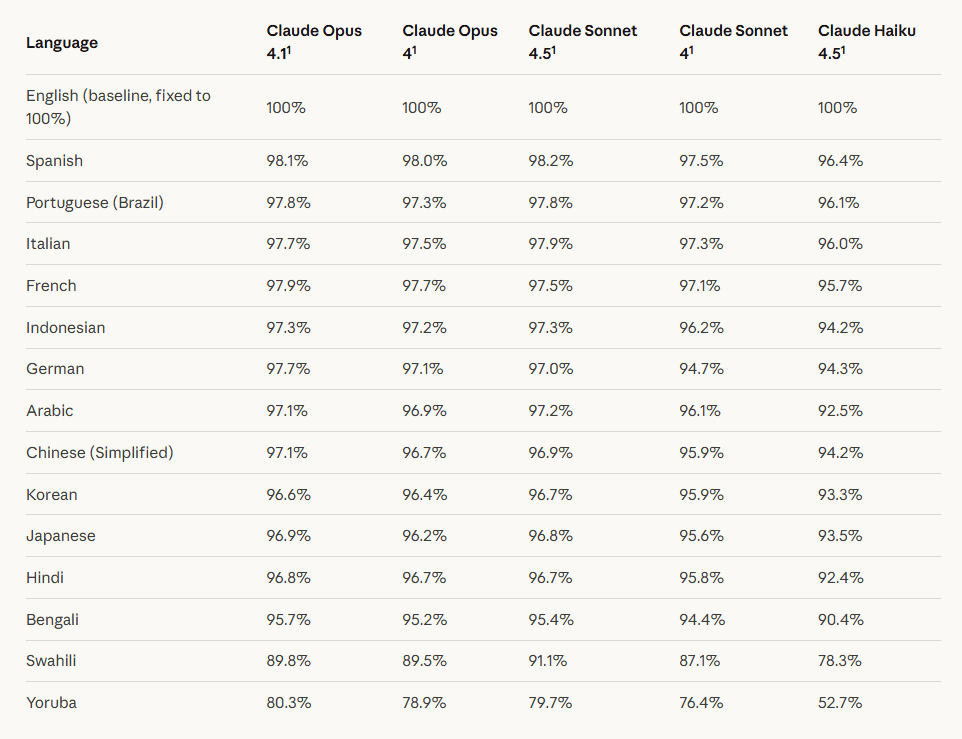Select Yoruba's 78.9% Opus 4 value
The width and height of the screenshot is (962, 739).
pos(424,703)
